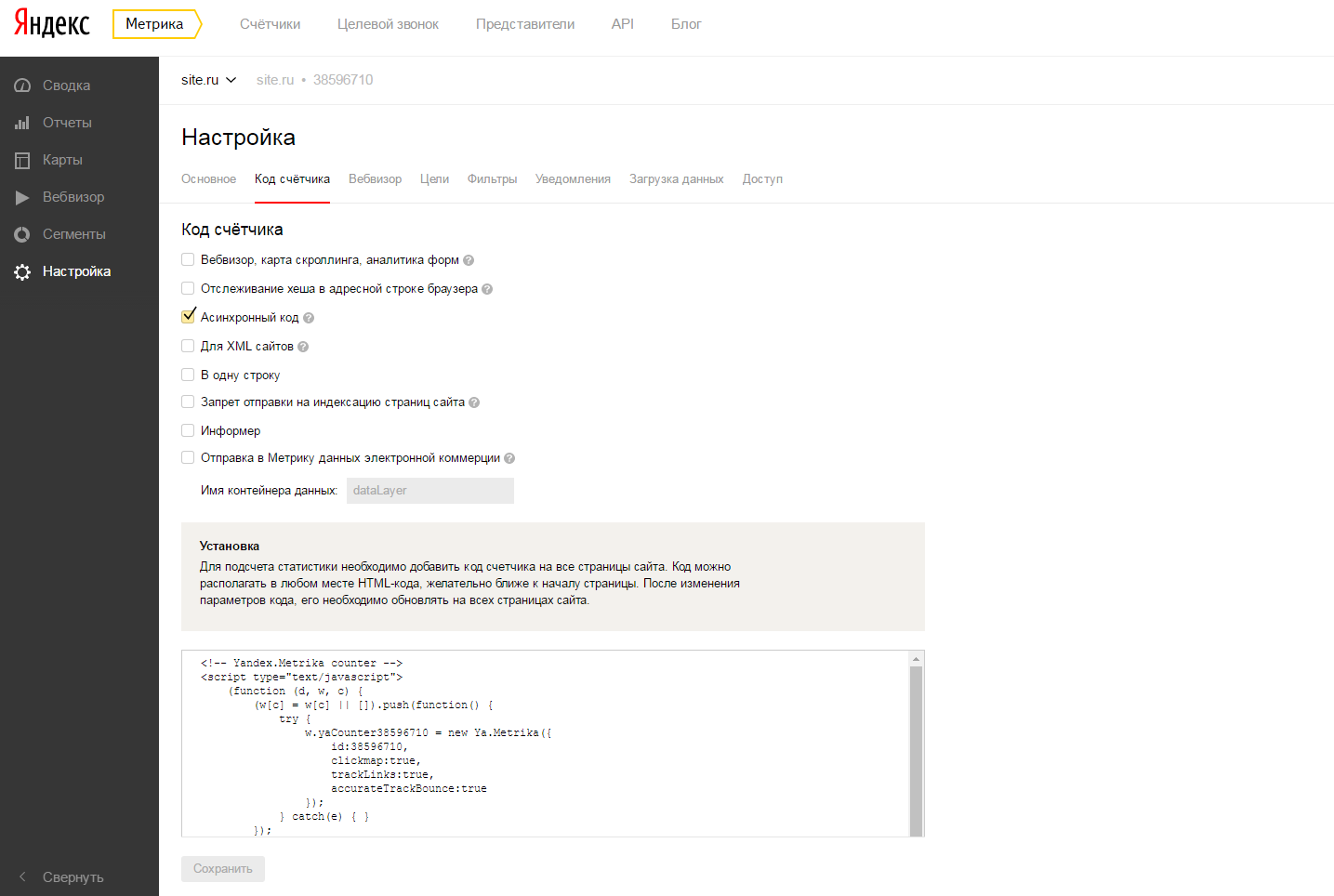Open Сегменты in the sidebar
Image resolution: width=1334 pixels, height=896 pixels.
point(74,234)
